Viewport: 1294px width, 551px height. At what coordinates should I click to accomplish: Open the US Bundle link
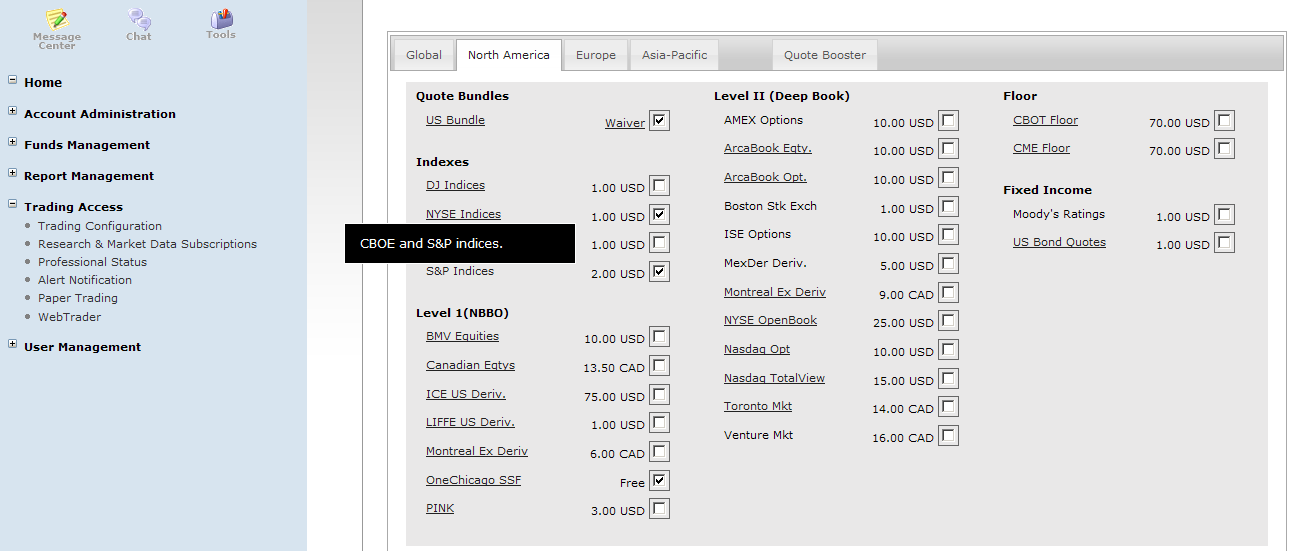coord(455,120)
